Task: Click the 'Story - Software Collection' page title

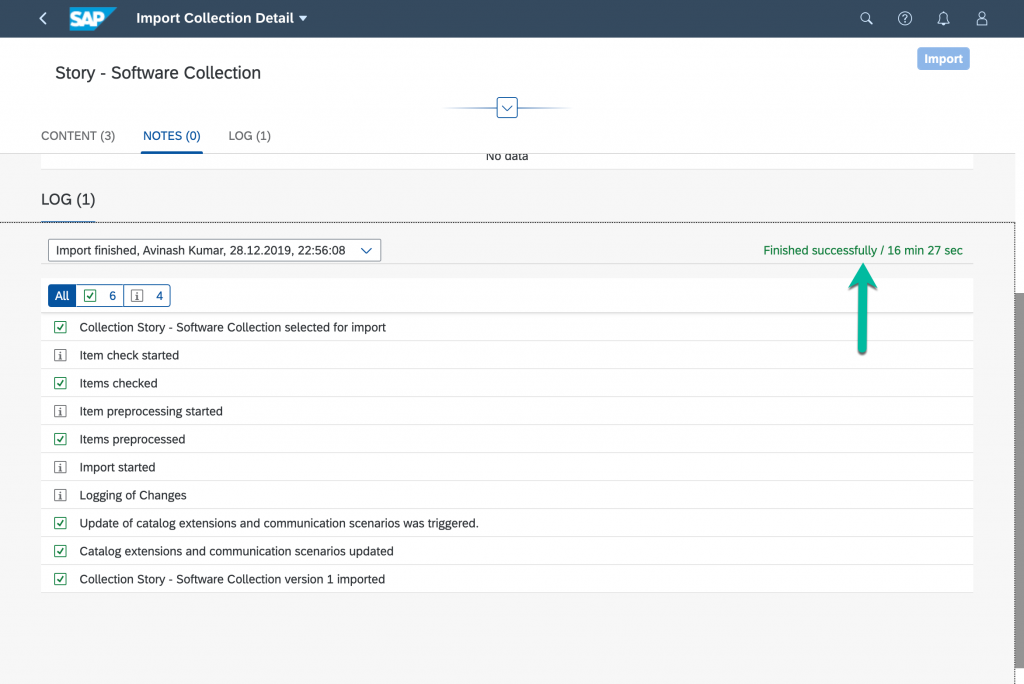Action: [x=158, y=73]
